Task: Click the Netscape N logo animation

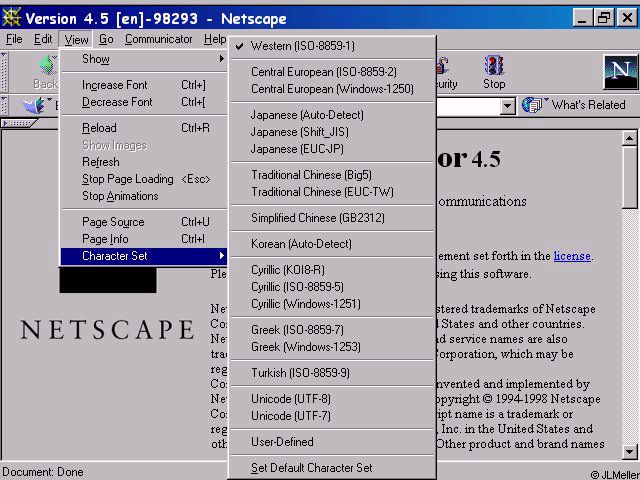Action: (620, 72)
